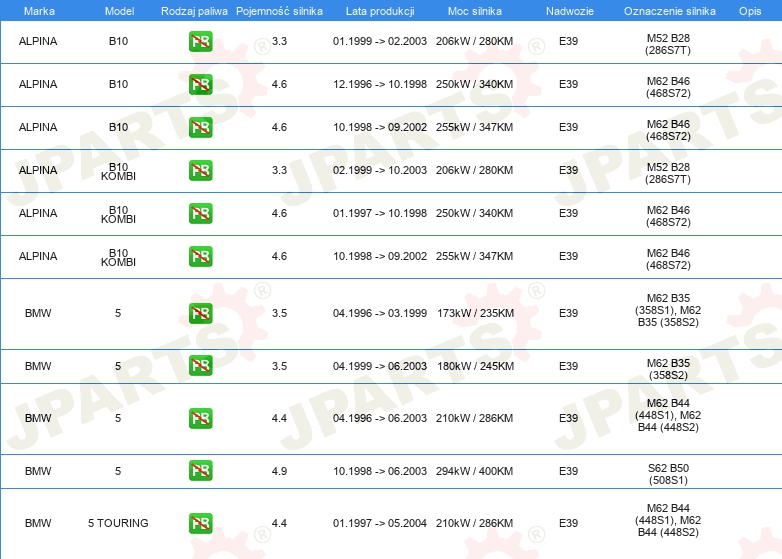Viewport: 782px width, 559px height.
Task: Click BMW brand in the 5 TOURING row
Action: [38, 523]
